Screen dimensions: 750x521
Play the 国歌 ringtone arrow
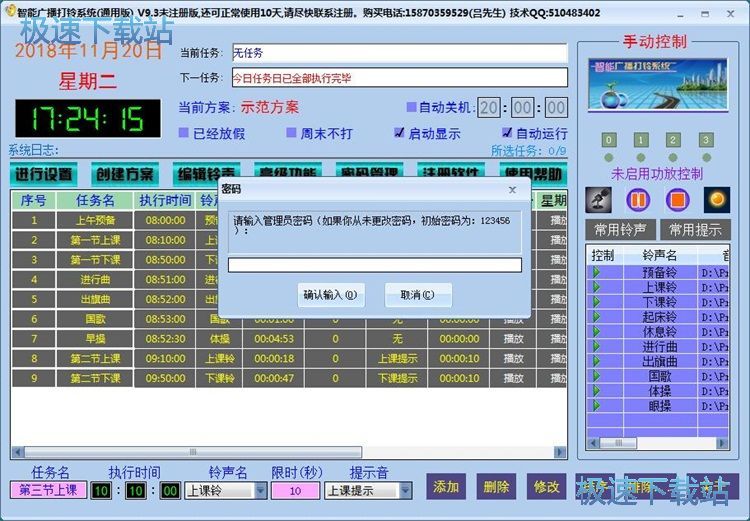[596, 376]
